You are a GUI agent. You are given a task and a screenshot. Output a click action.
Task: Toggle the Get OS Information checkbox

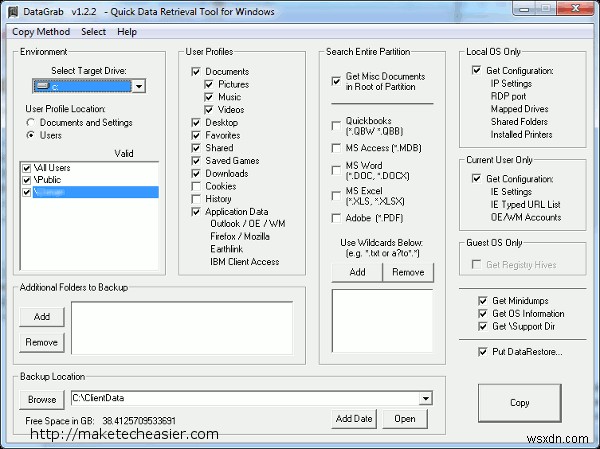click(483, 313)
